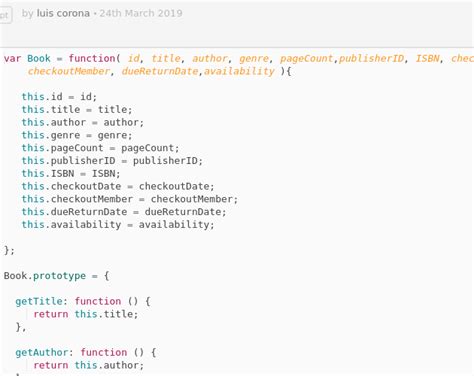Click the this.availability assignment line

click(x=118, y=225)
